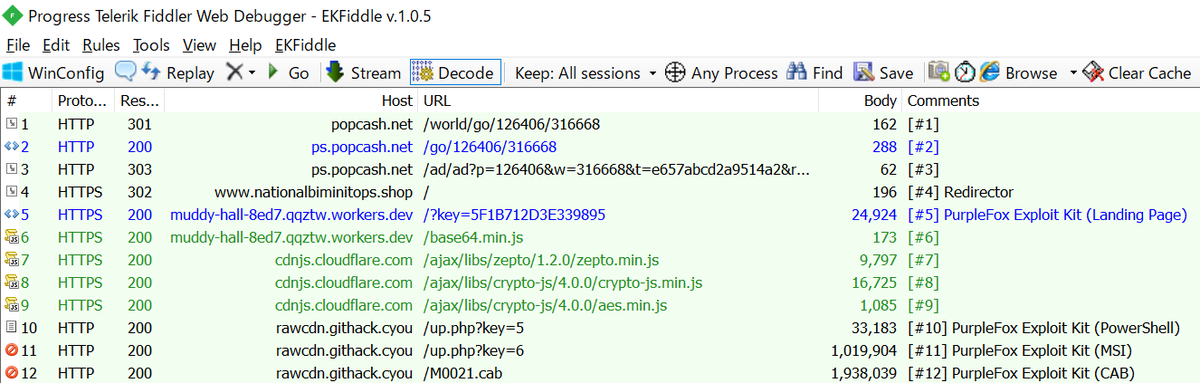Click the session 4 redirect icon
The height and width of the screenshot is (383, 1200).
point(12,192)
